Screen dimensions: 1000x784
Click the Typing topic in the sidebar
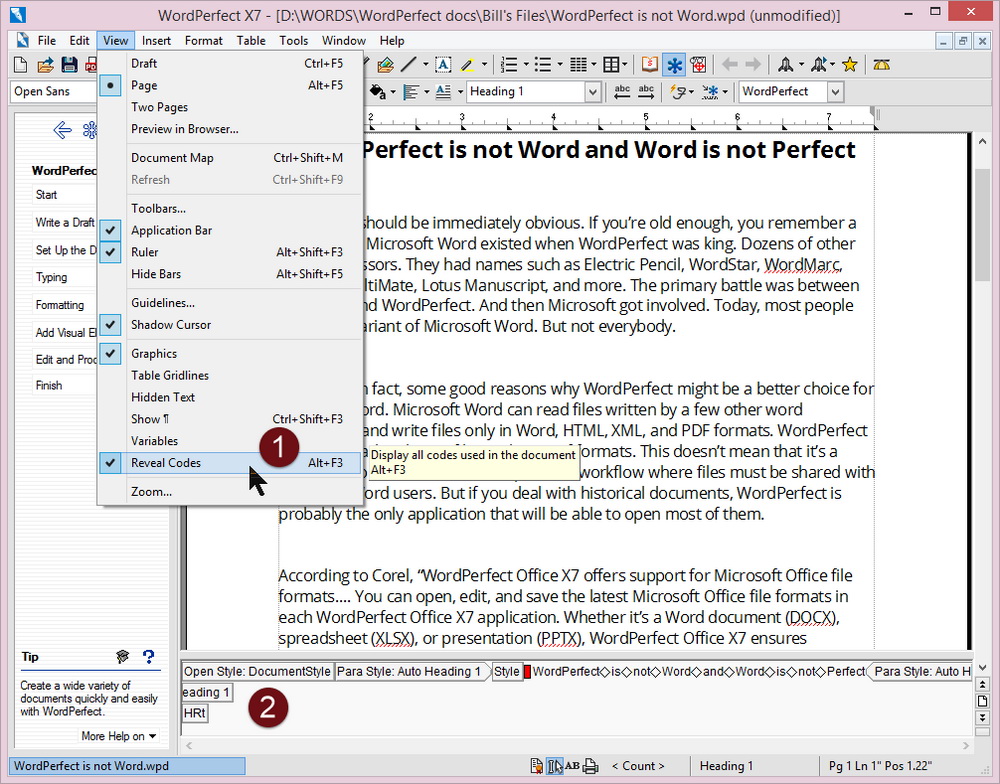51,277
